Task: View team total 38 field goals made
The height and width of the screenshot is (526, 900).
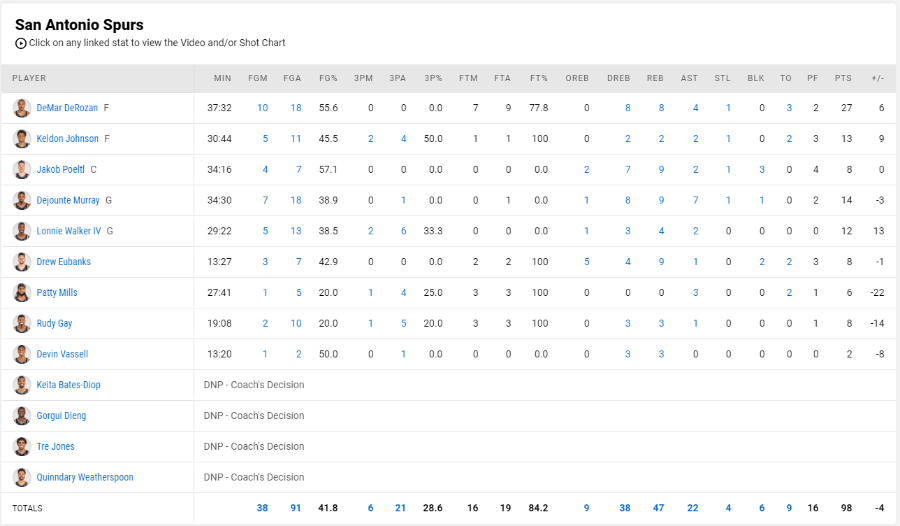Action: [262, 508]
